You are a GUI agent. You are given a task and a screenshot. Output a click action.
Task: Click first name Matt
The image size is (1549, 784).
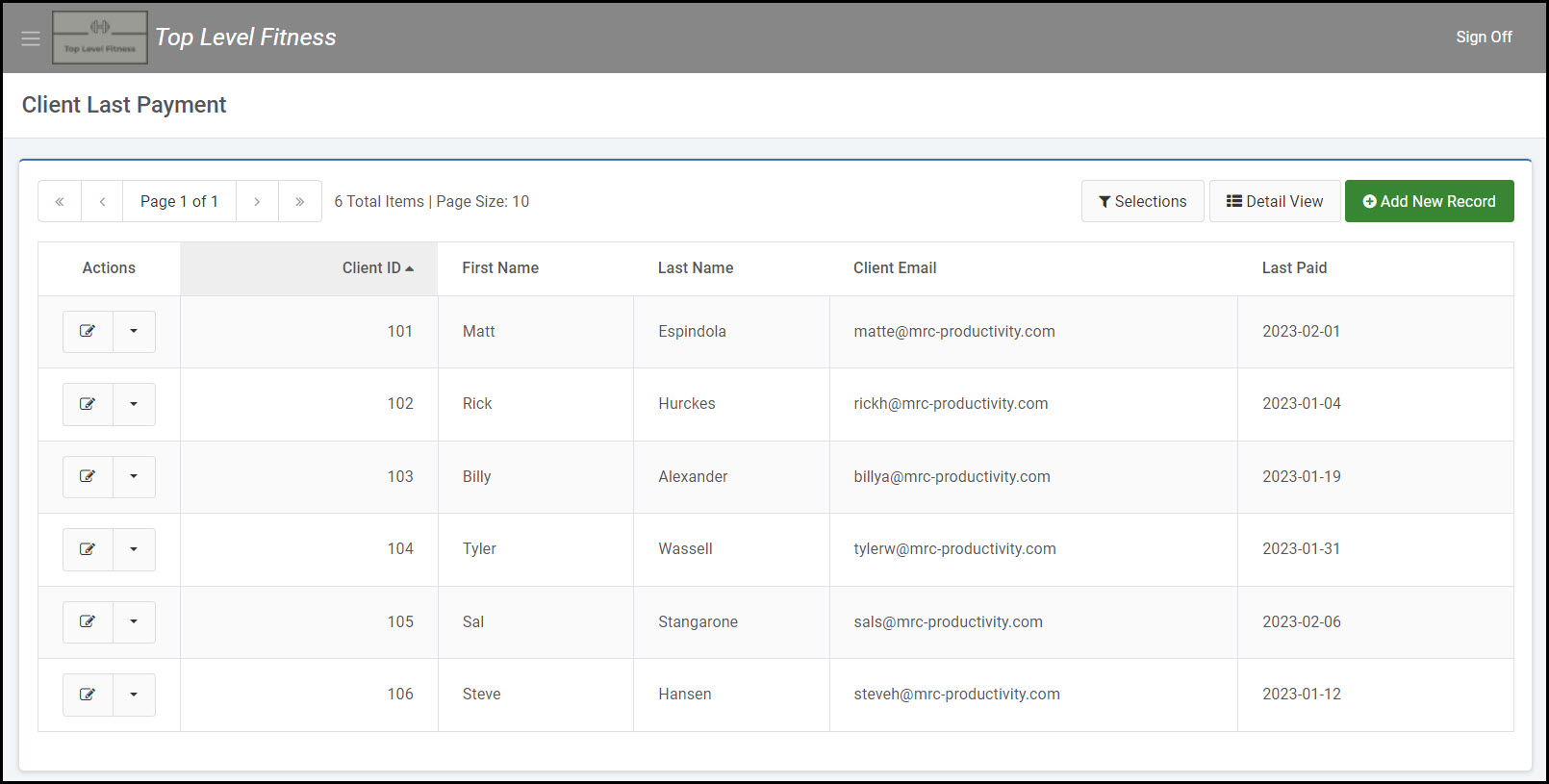(x=478, y=331)
